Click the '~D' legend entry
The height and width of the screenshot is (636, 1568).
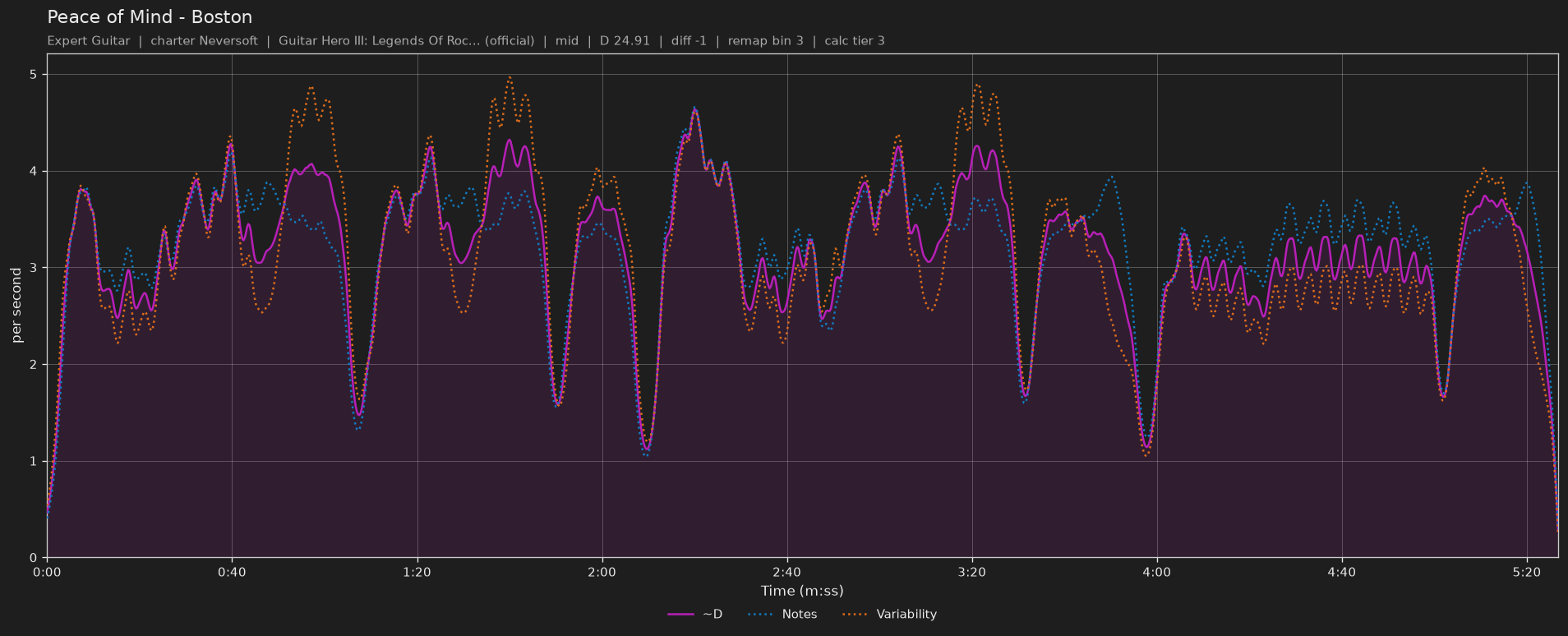[695, 615]
